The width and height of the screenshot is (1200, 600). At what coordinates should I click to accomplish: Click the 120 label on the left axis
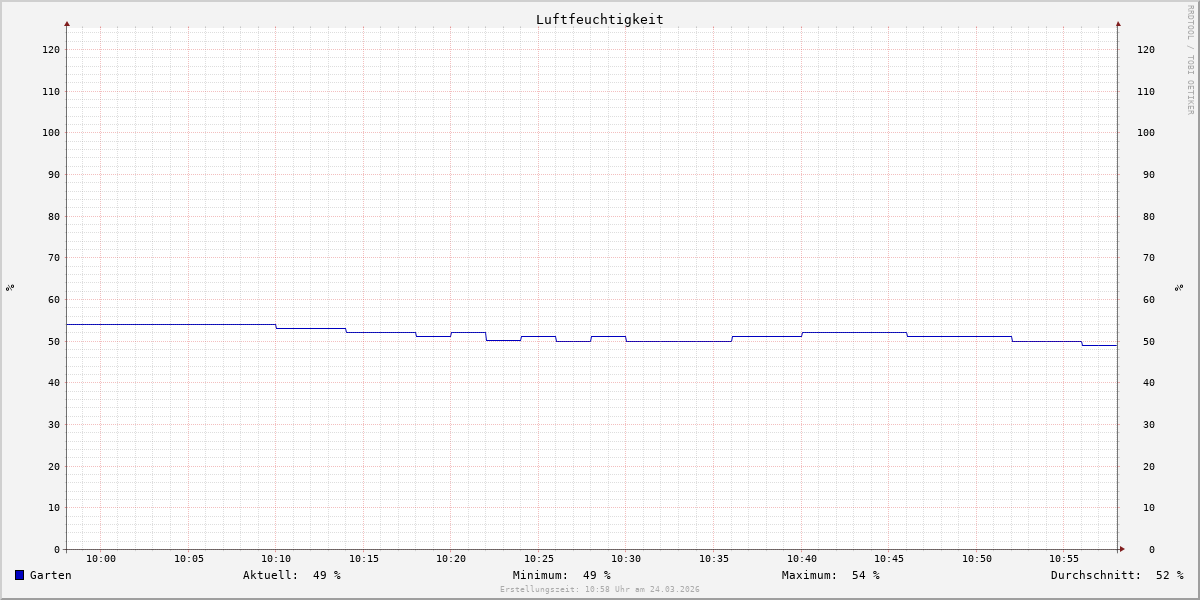click(51, 49)
